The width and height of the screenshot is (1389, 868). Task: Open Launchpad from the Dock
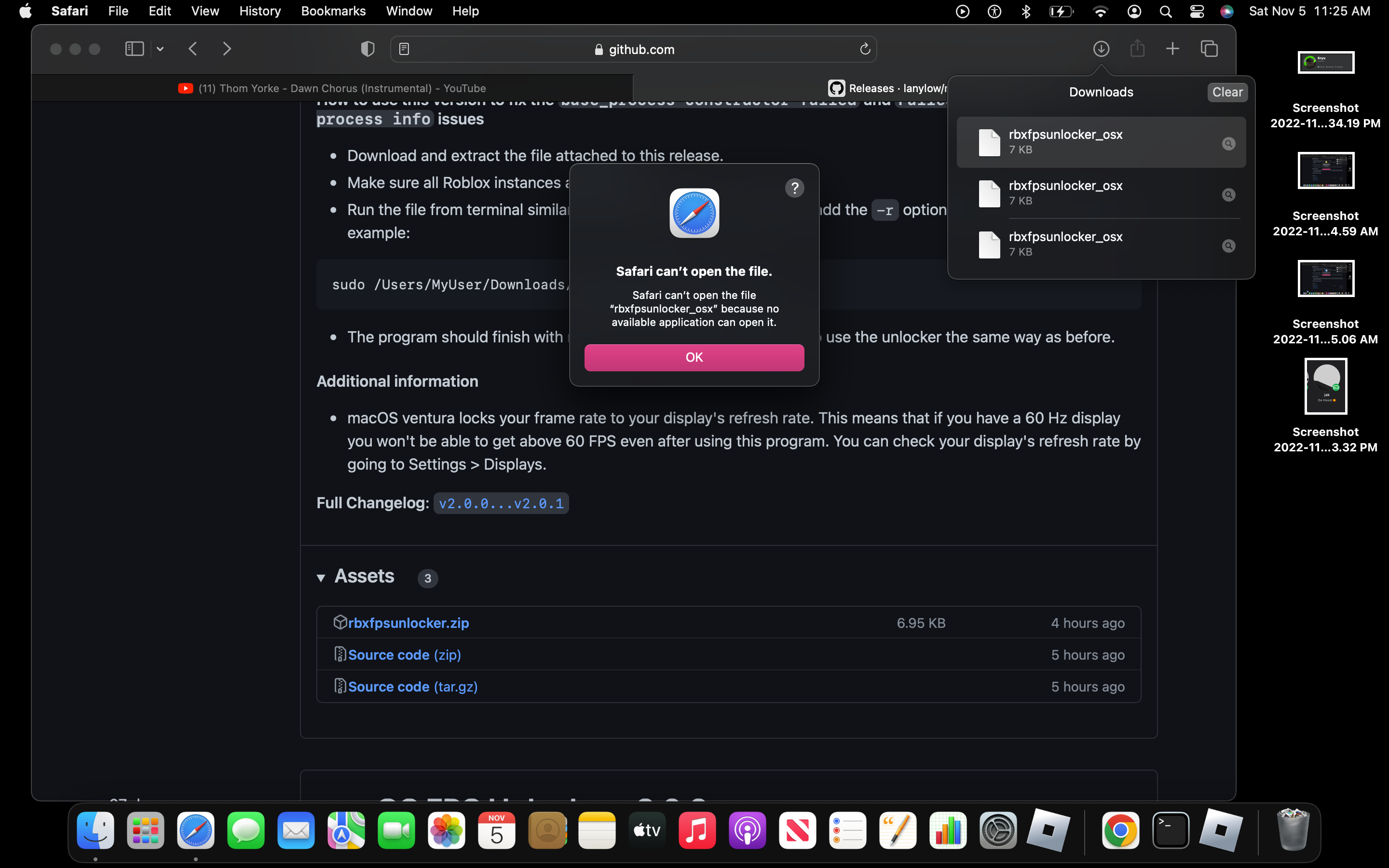coord(145,830)
